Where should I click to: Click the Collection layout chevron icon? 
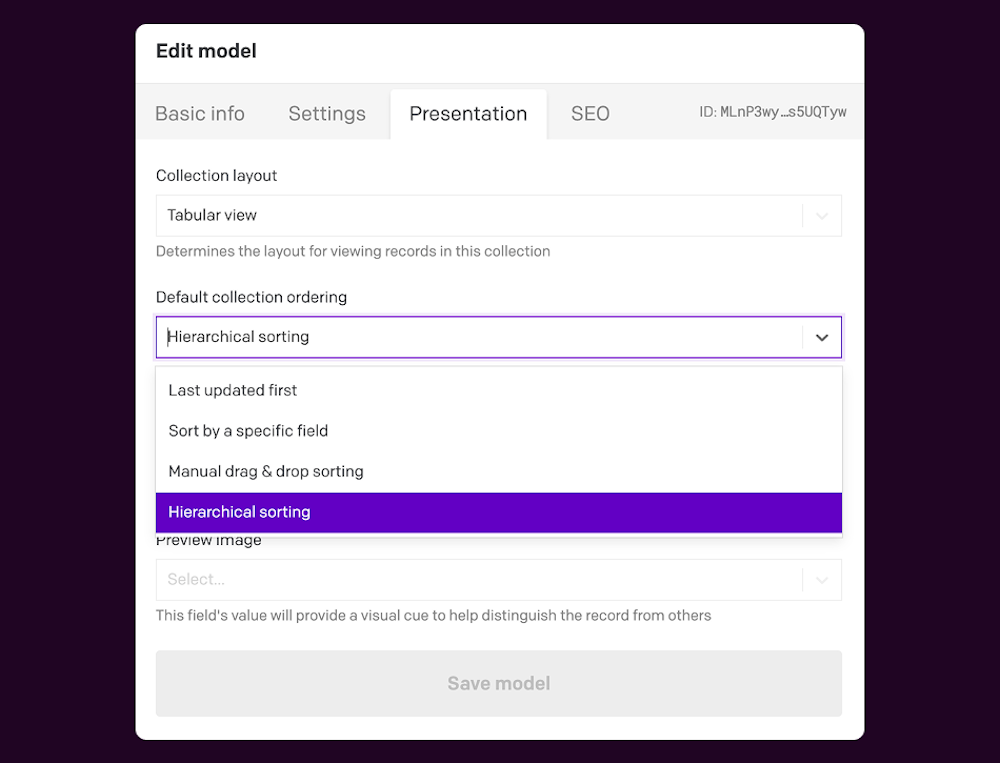pos(821,216)
